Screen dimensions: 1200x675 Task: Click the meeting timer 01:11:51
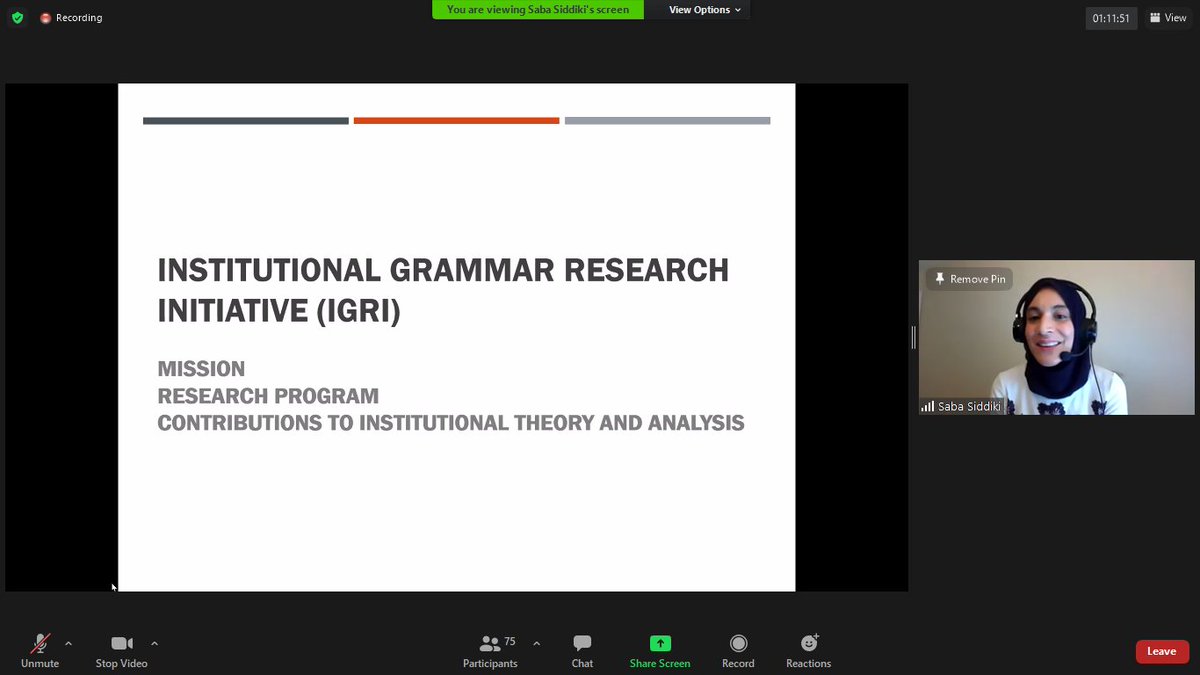1111,18
